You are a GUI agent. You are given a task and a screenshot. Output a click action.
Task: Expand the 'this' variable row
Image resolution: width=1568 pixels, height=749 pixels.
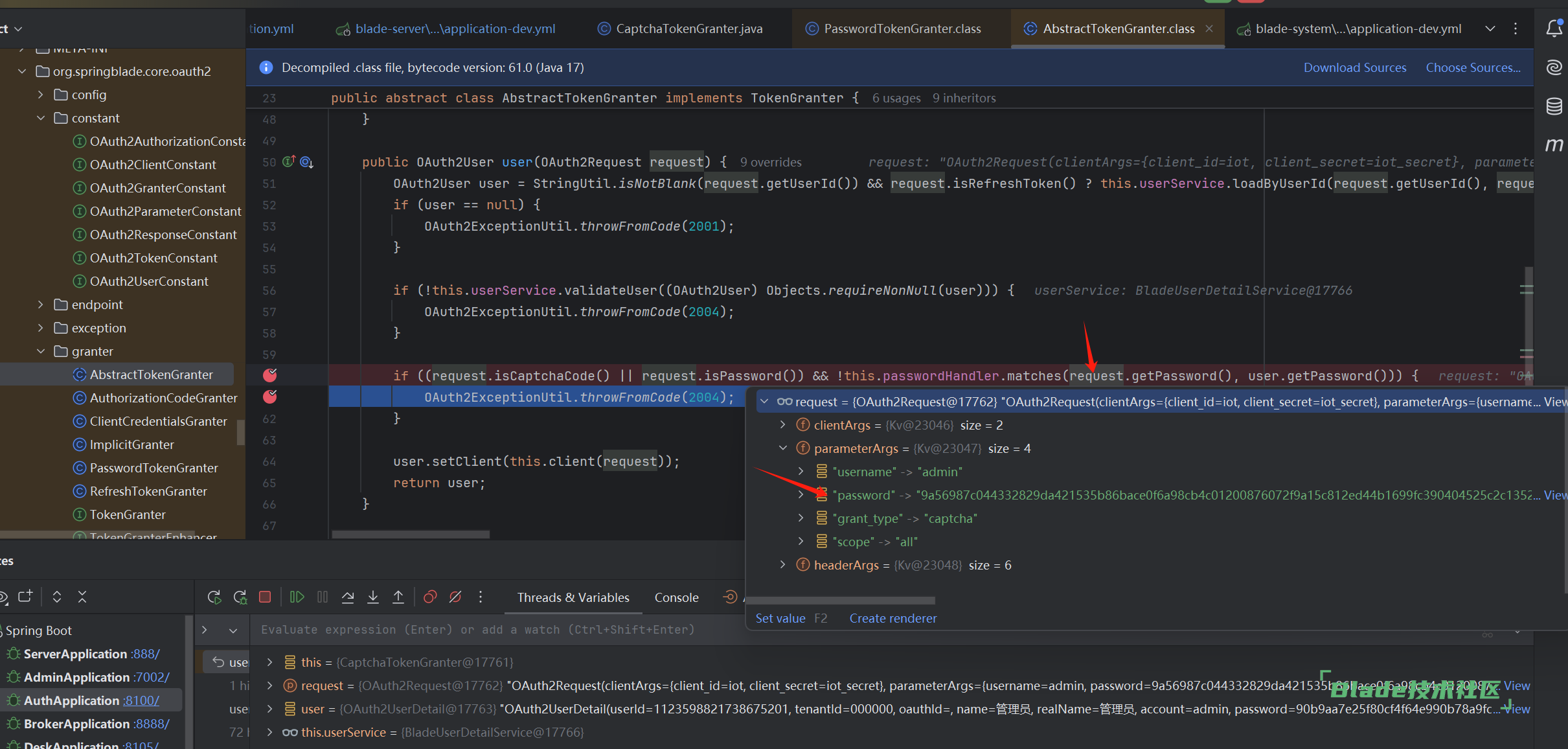pyautogui.click(x=269, y=662)
